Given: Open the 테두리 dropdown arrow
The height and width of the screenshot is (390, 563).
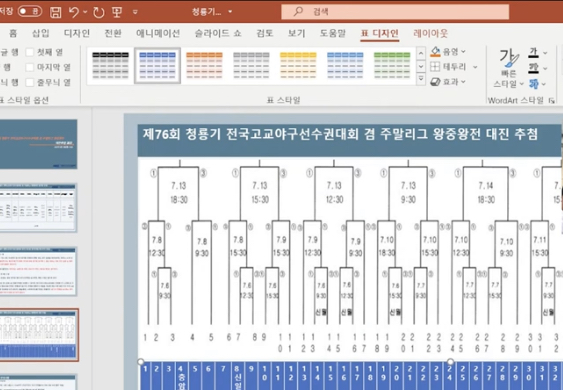Looking at the screenshot, I should click(x=475, y=67).
